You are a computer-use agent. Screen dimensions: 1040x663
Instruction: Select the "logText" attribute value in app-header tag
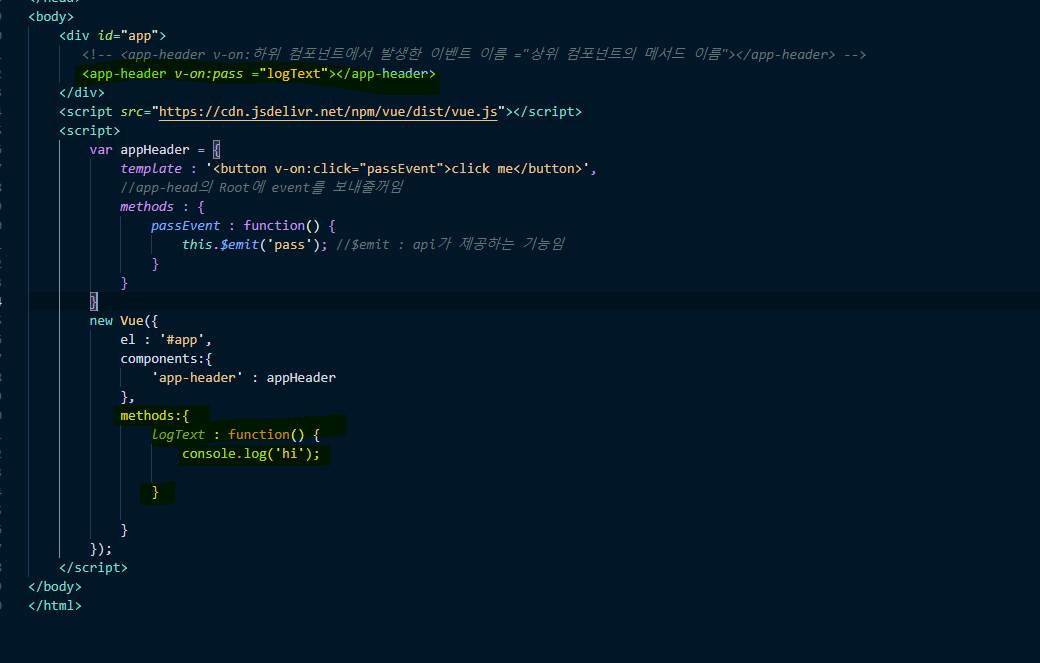coord(293,74)
